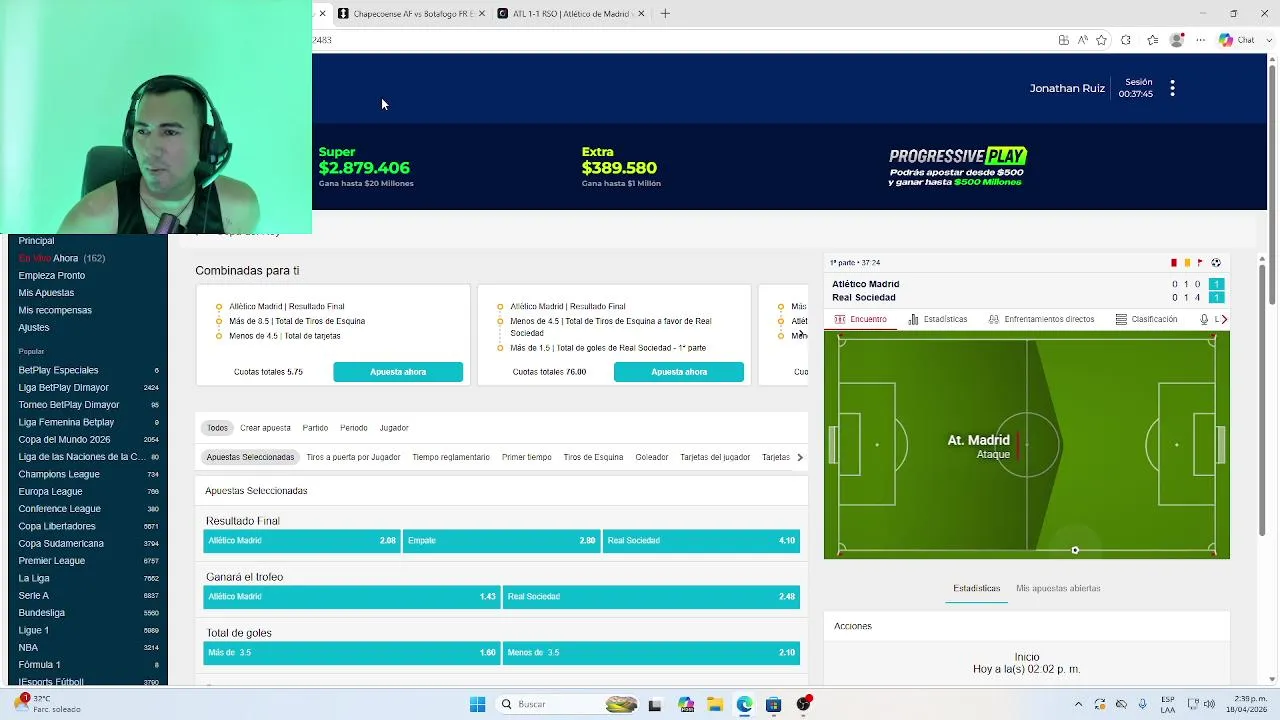Click the read aloud icon in address bar
1280x720 pixels.
point(1082,40)
